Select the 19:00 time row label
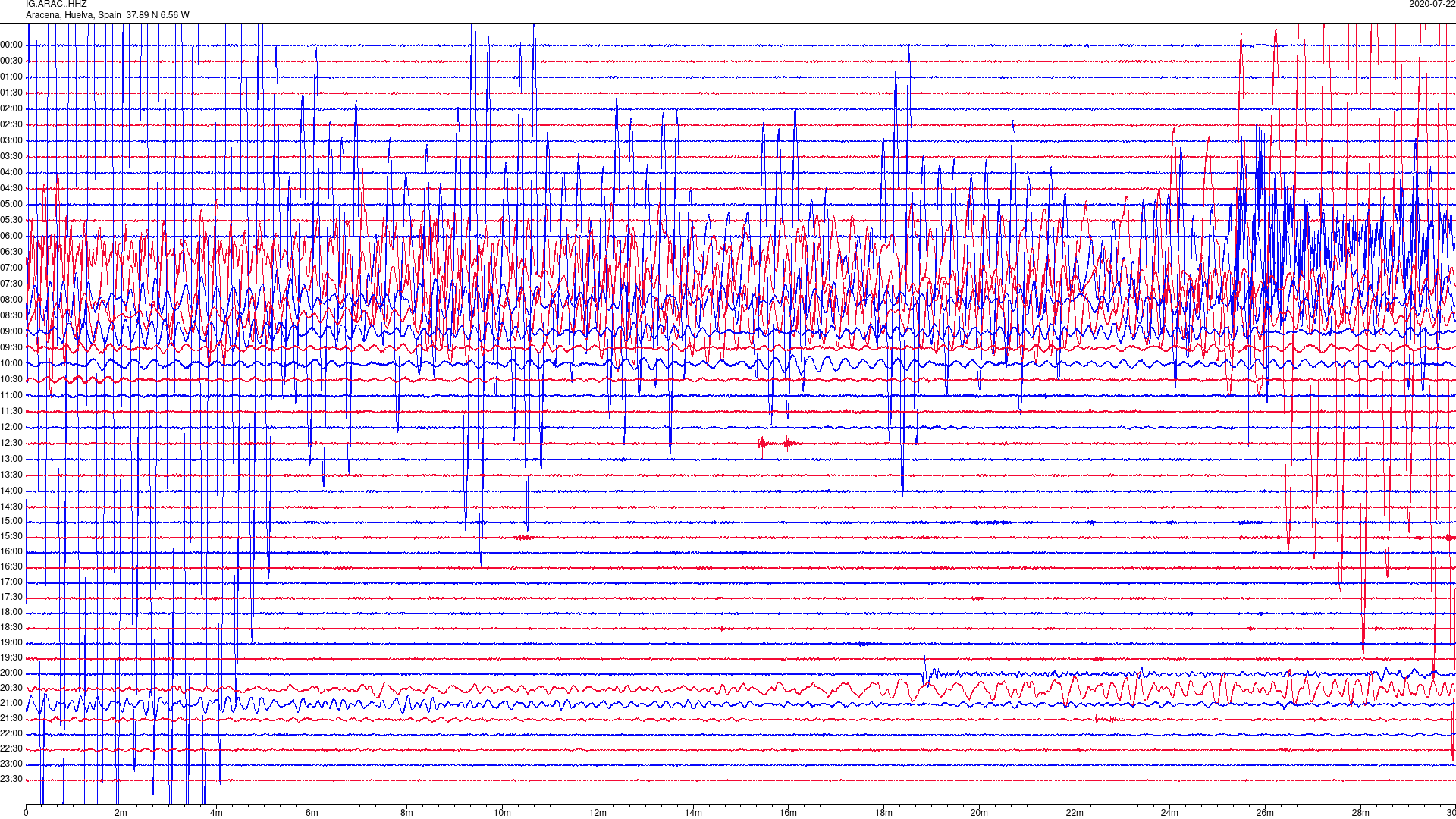The height and width of the screenshot is (819, 1456). pyautogui.click(x=11, y=643)
